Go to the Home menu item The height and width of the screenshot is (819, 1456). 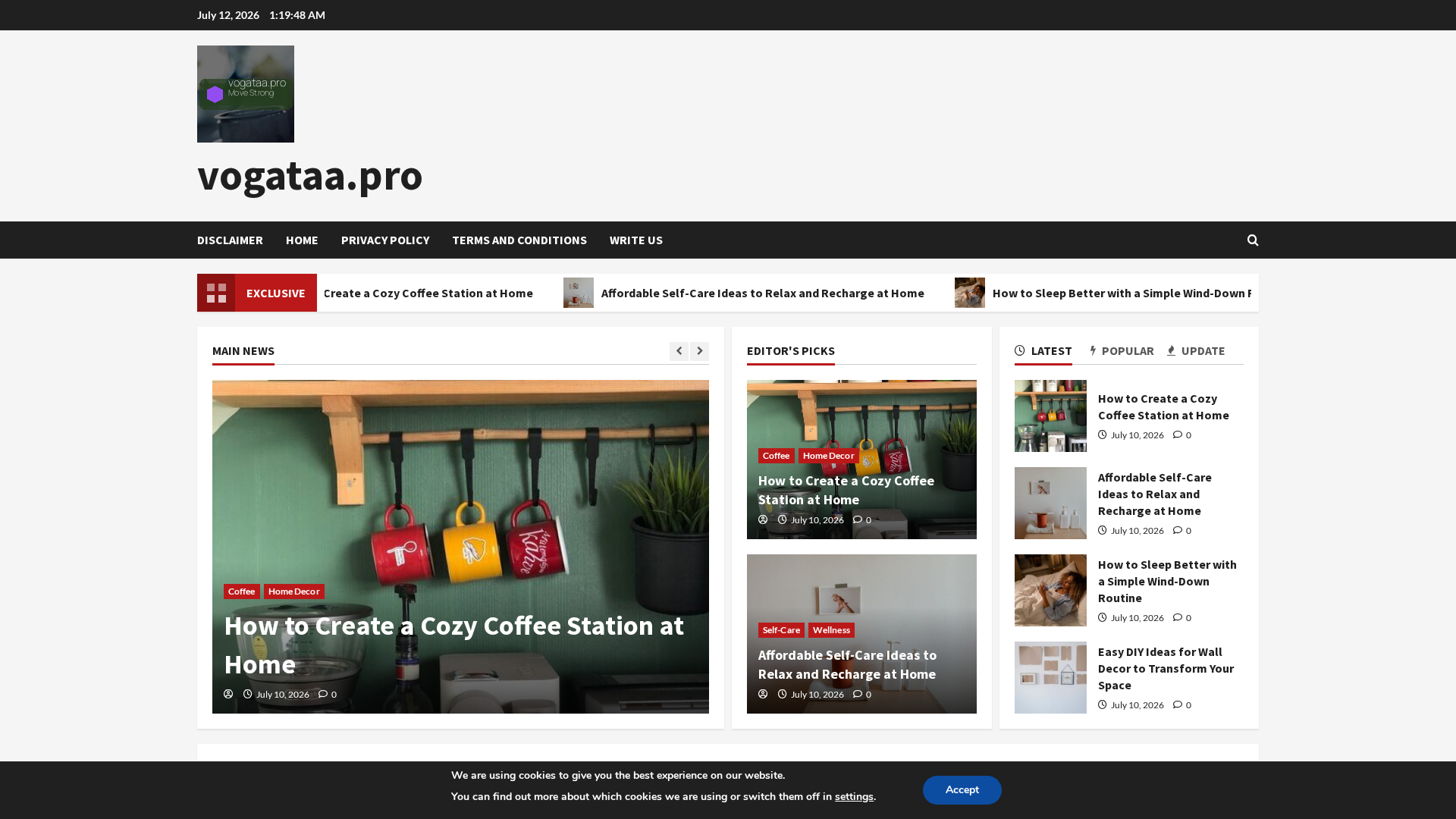coord(302,240)
